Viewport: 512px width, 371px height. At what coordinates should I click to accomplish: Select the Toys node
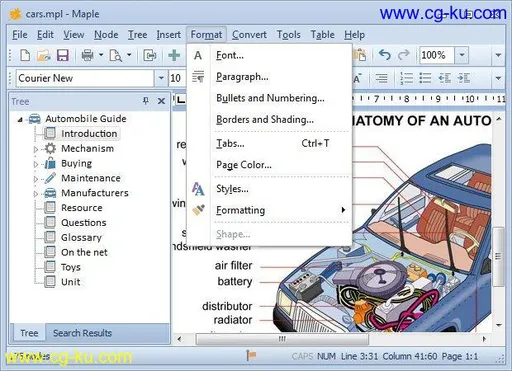(71, 267)
